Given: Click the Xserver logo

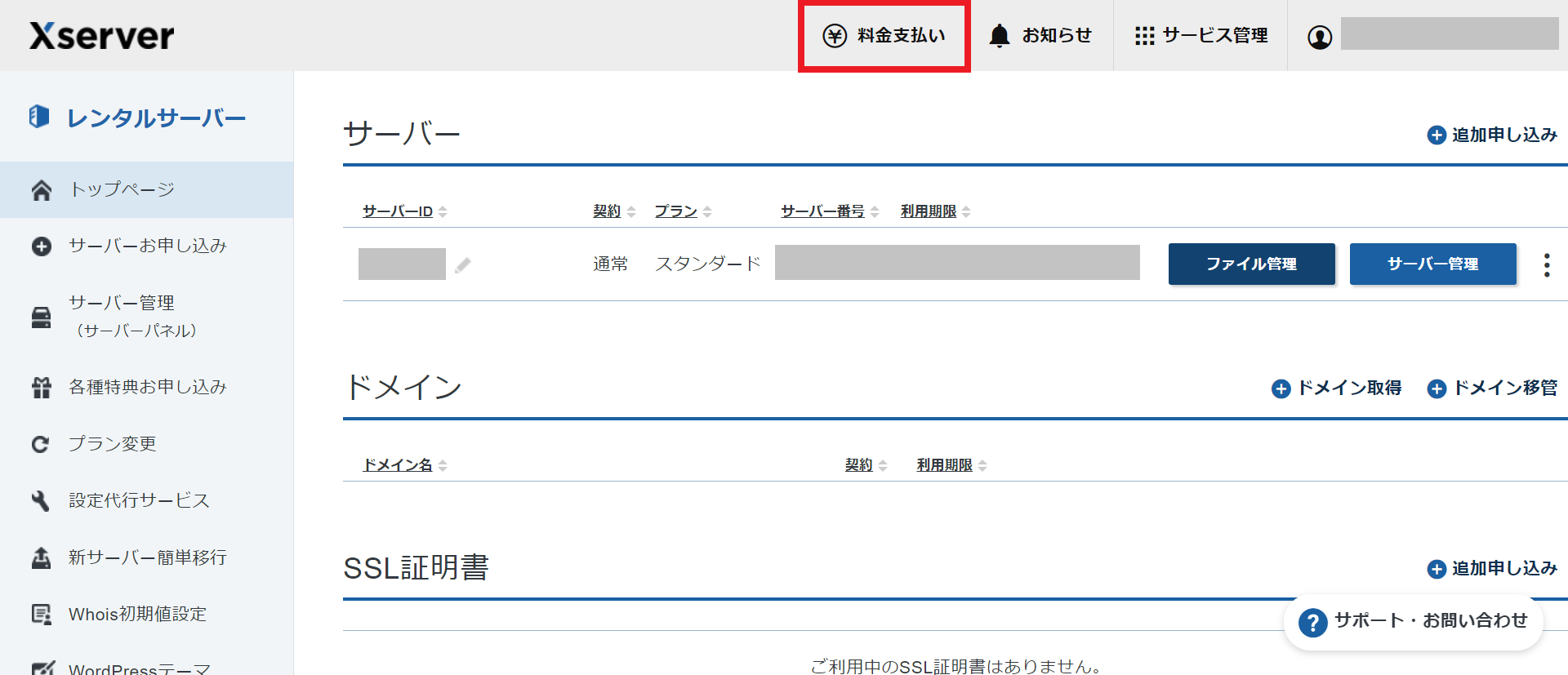Looking at the screenshot, I should click(102, 36).
